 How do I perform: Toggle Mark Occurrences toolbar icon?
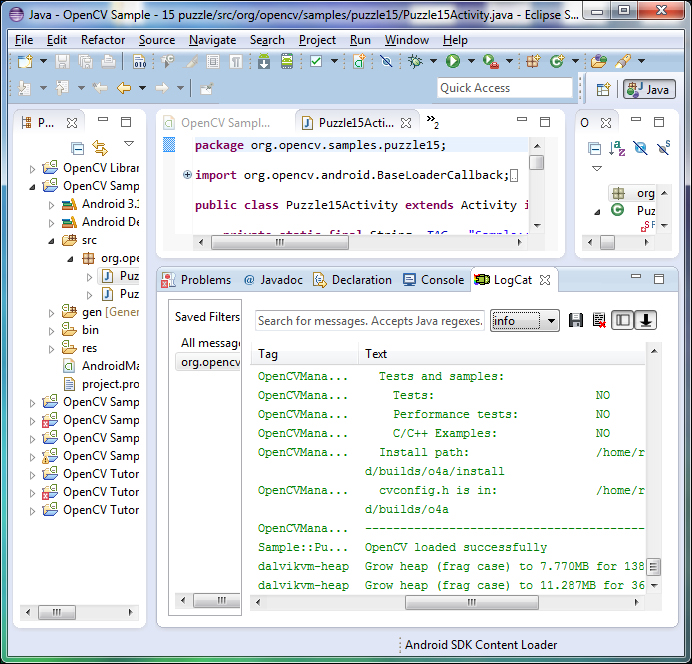190,61
